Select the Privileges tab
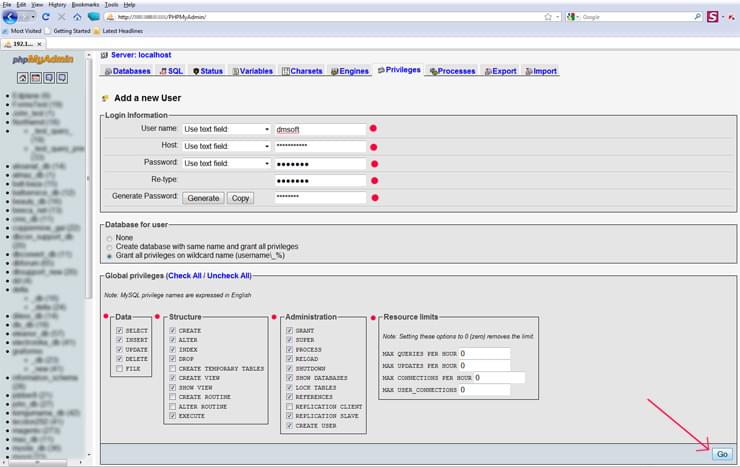 point(399,70)
